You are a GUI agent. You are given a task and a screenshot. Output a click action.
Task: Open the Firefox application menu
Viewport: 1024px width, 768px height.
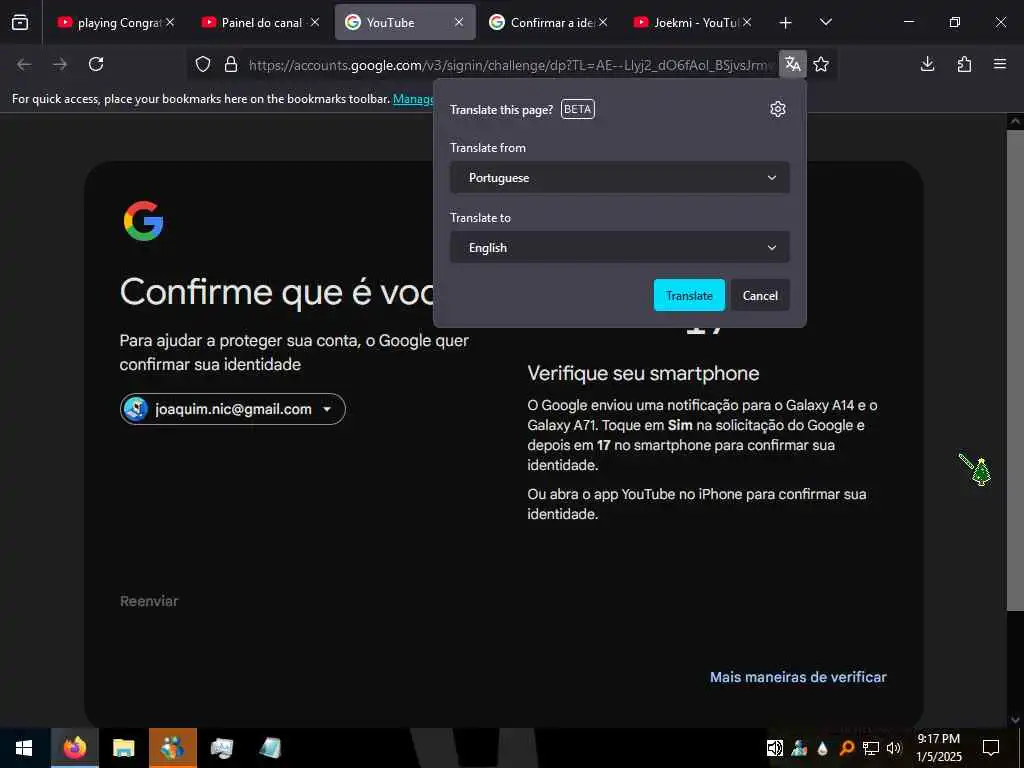coord(1000,64)
